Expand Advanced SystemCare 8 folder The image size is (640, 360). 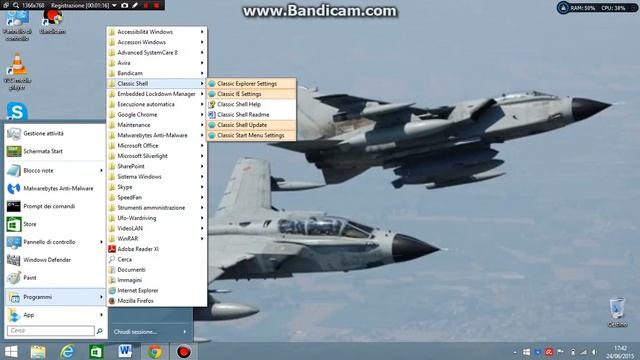157,53
